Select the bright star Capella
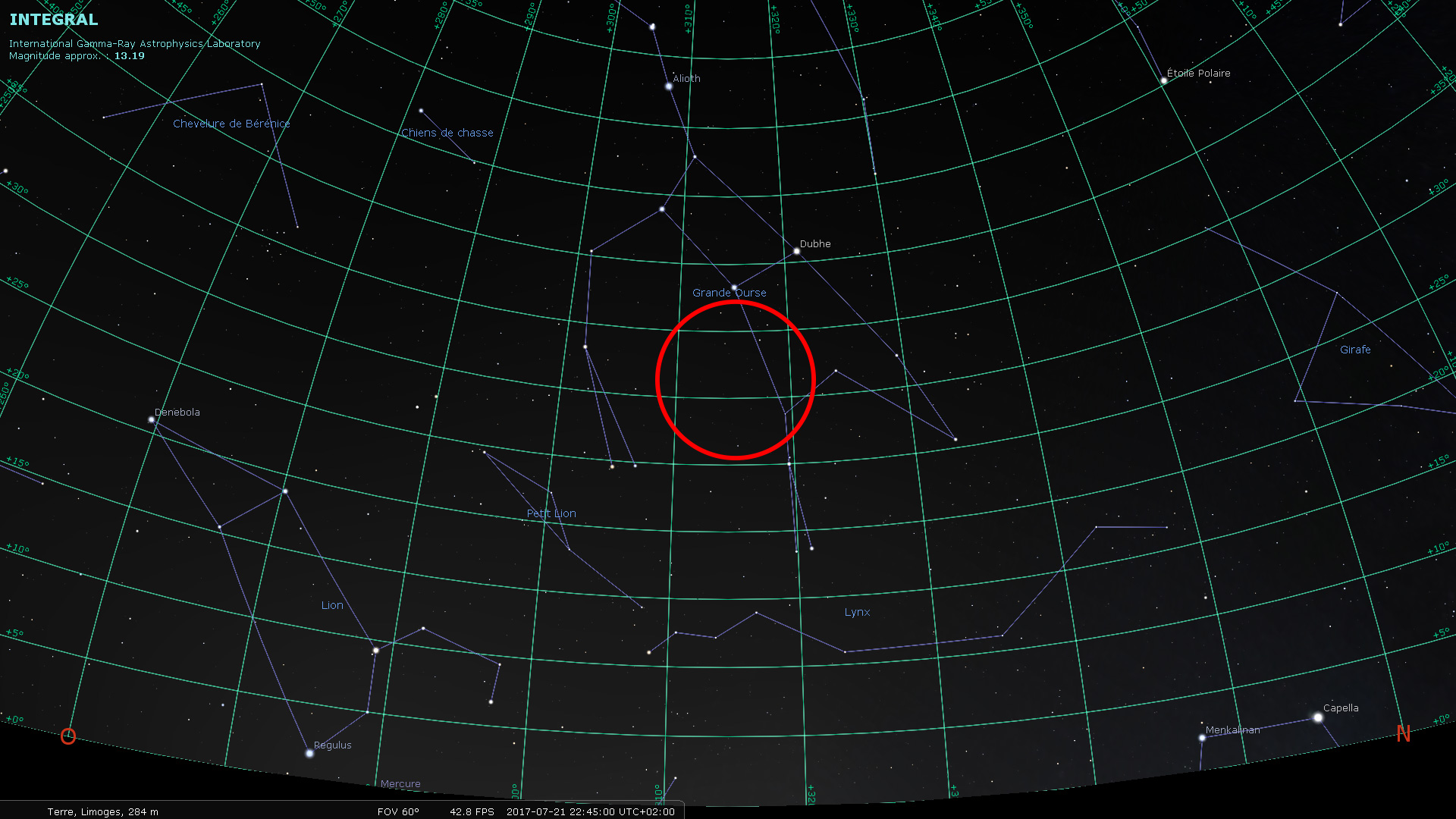The height and width of the screenshot is (819, 1456). [1318, 717]
